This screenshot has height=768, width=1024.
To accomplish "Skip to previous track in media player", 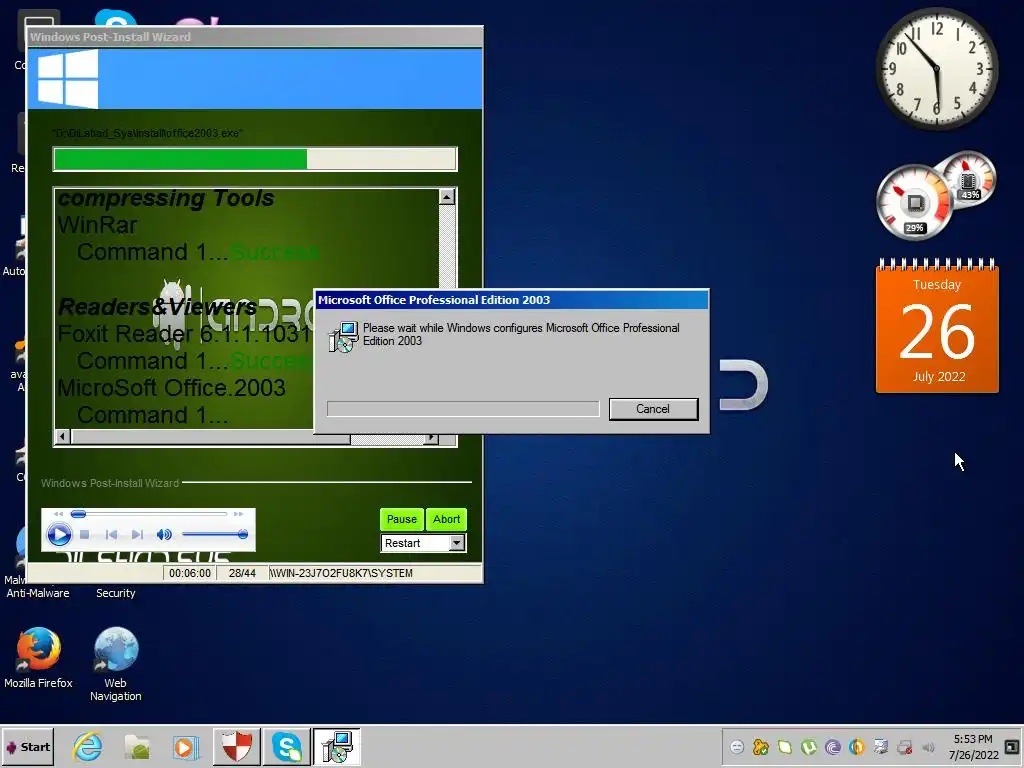I will [112, 535].
